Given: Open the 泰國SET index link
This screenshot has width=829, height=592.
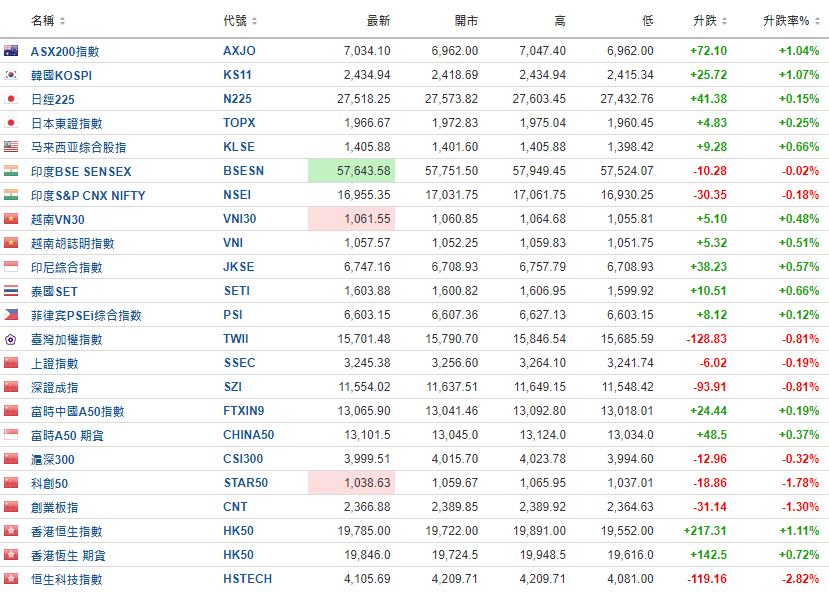Looking at the screenshot, I should click(x=54, y=291).
